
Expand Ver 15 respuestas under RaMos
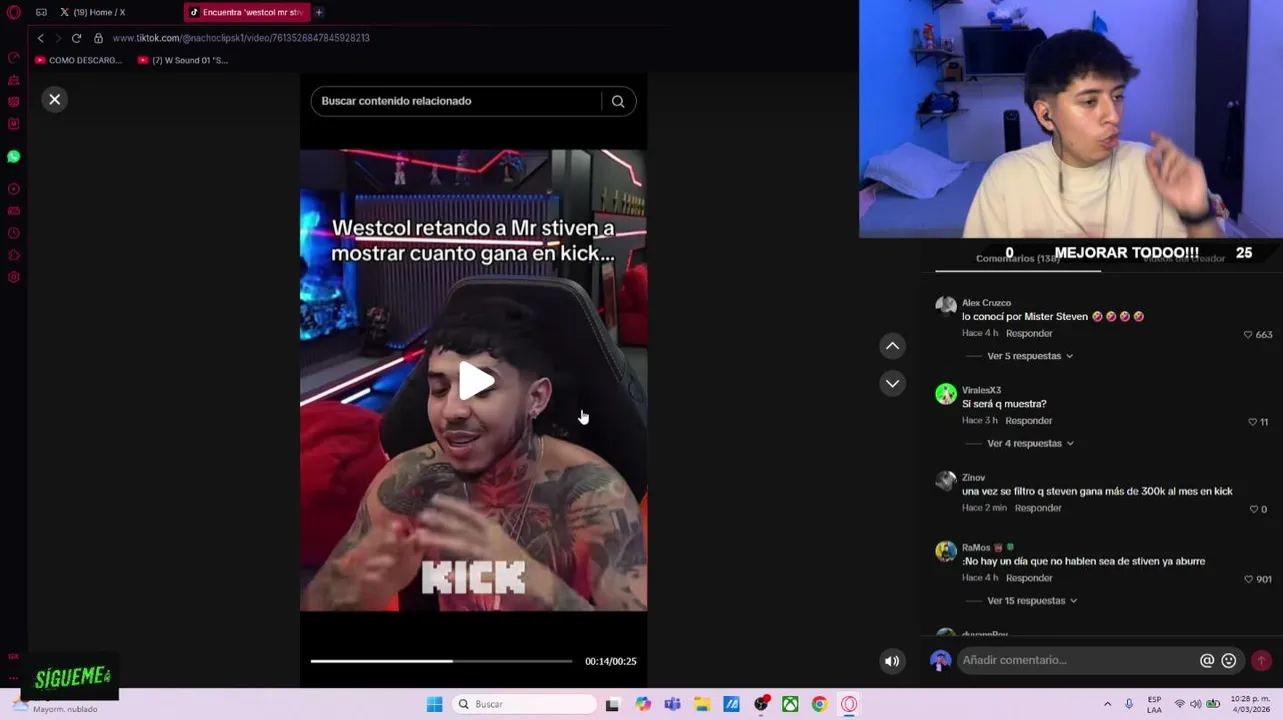pos(1032,601)
